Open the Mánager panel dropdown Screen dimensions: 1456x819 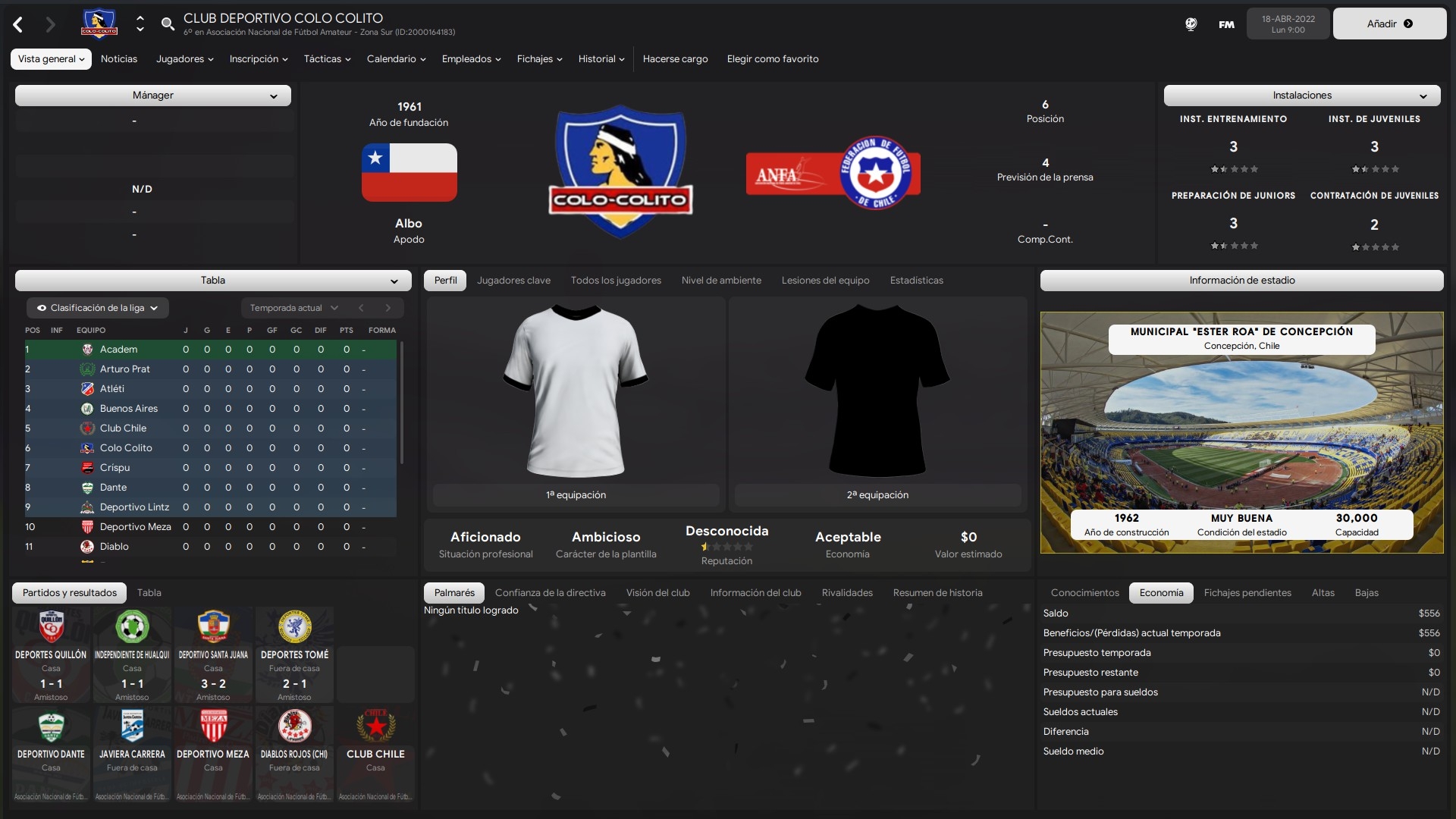pyautogui.click(x=153, y=96)
